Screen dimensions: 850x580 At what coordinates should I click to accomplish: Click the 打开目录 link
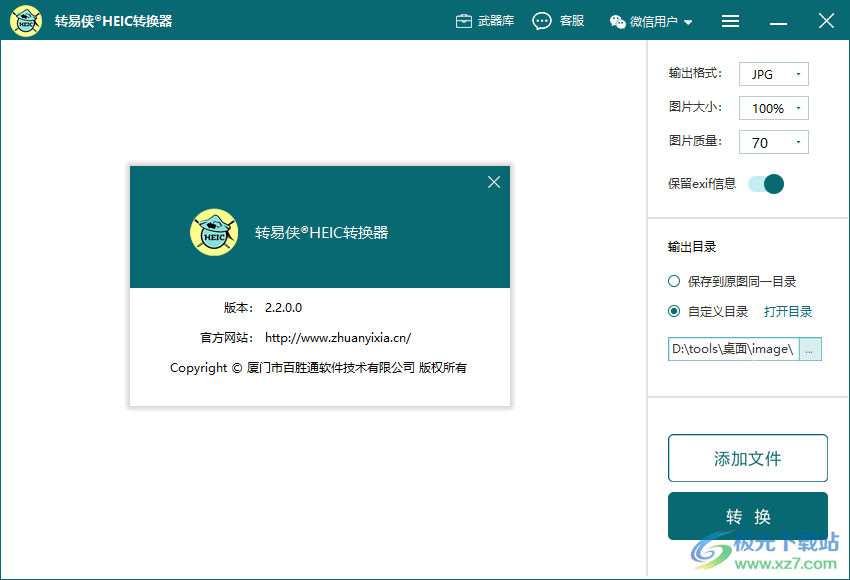[x=788, y=312]
